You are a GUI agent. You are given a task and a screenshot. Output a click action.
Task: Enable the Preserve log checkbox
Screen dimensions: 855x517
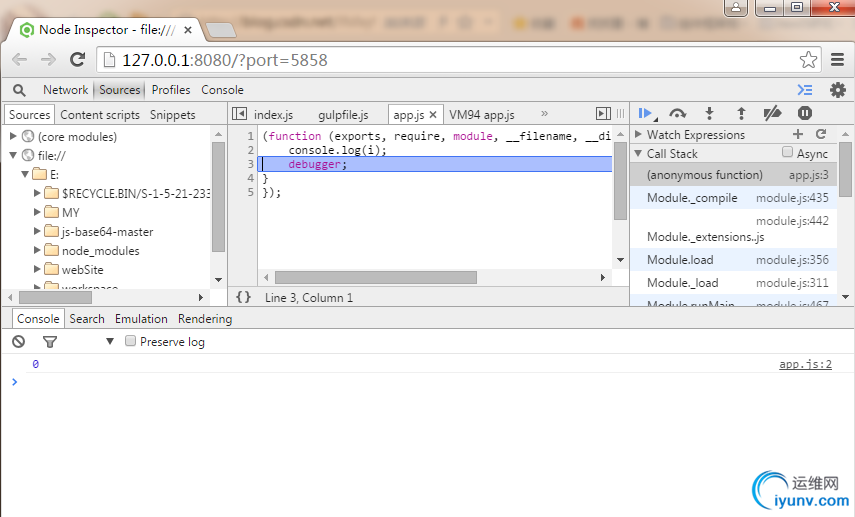[x=130, y=341]
